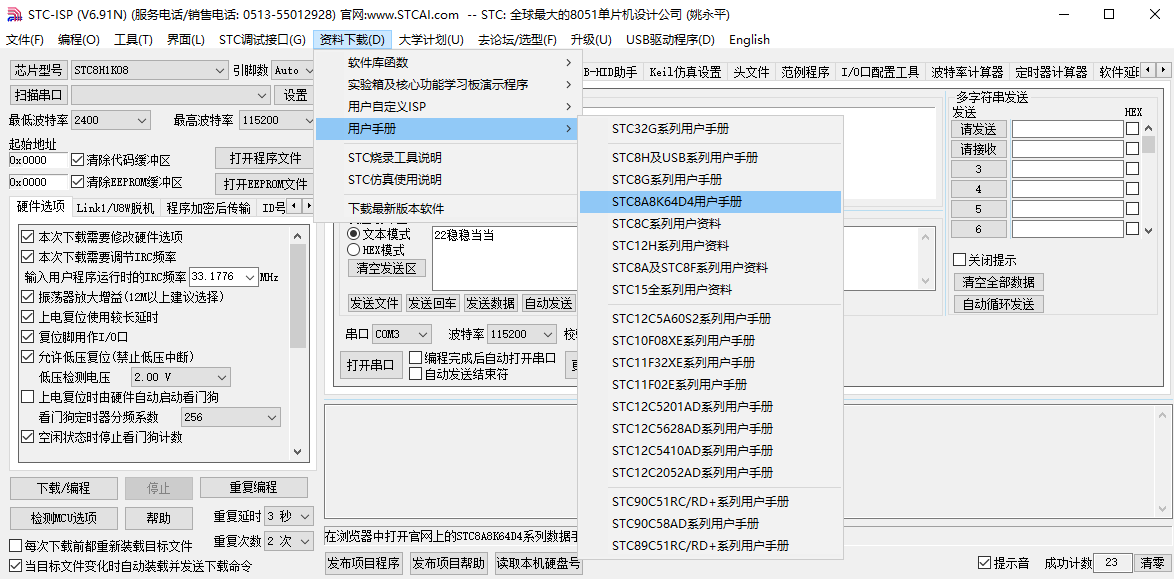Open the 编程(O) menu

[79, 40]
